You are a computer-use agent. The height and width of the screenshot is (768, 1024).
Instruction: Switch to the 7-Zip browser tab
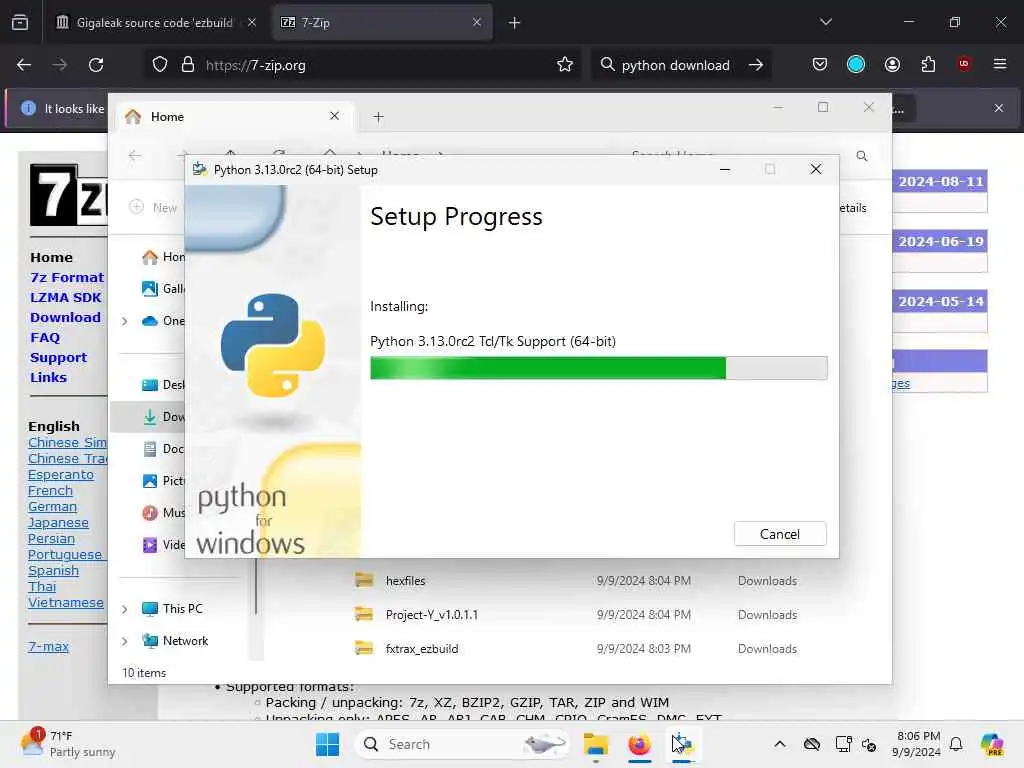382,23
